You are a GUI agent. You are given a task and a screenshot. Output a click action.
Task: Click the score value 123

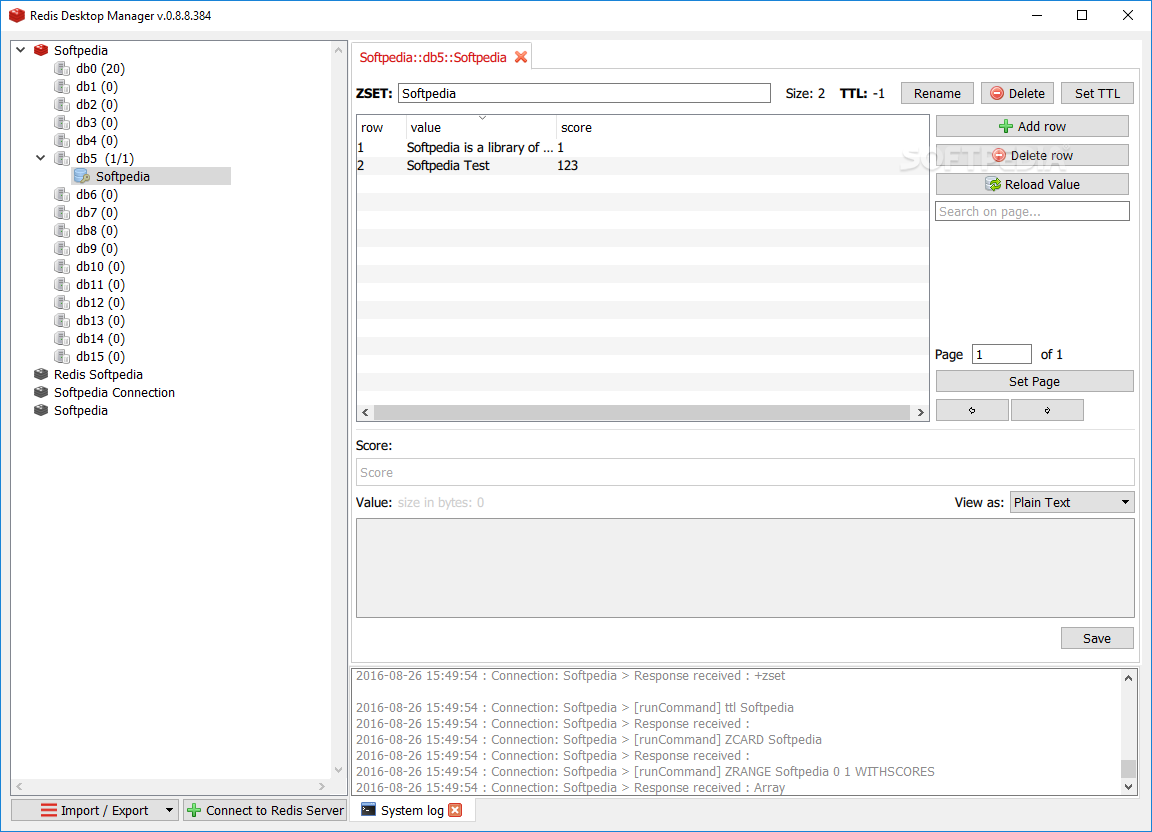click(x=567, y=165)
